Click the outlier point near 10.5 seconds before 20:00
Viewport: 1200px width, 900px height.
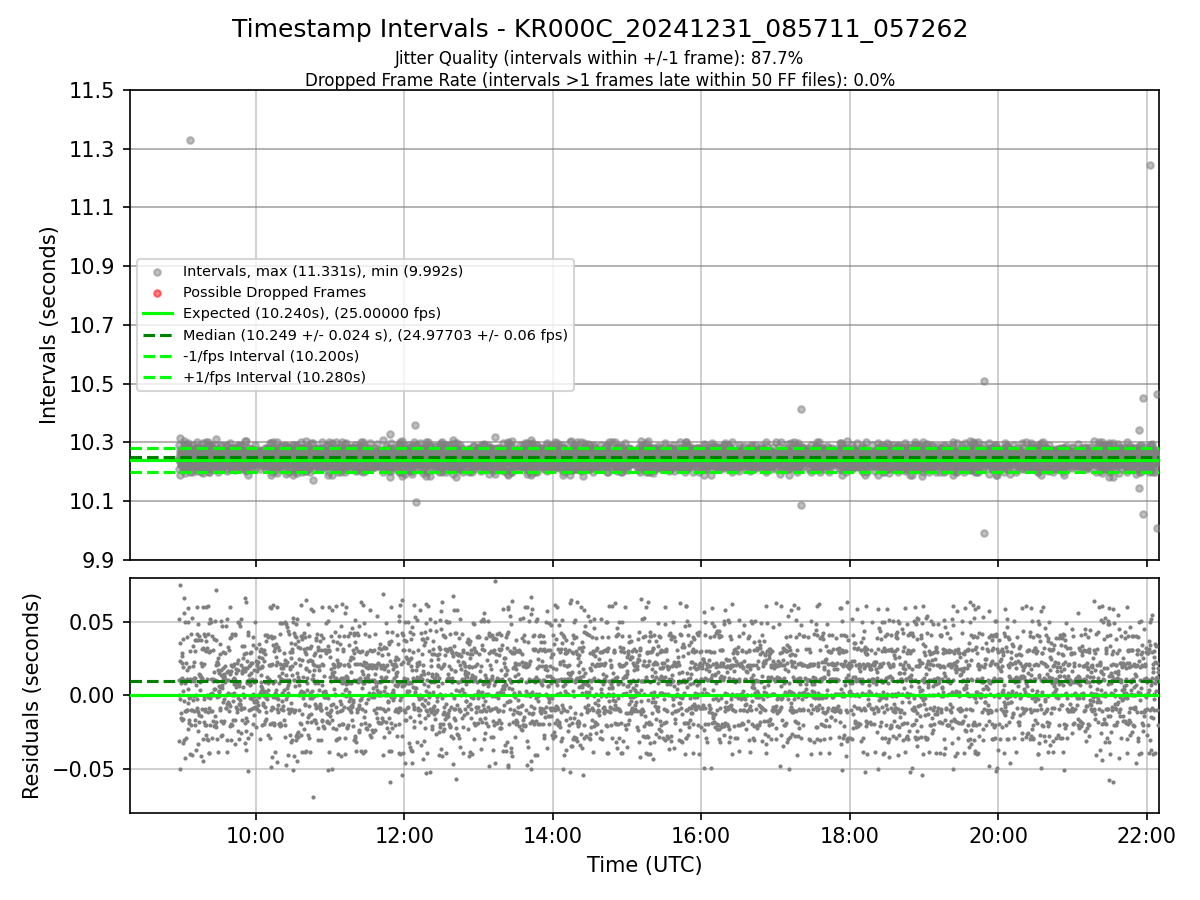click(x=984, y=381)
